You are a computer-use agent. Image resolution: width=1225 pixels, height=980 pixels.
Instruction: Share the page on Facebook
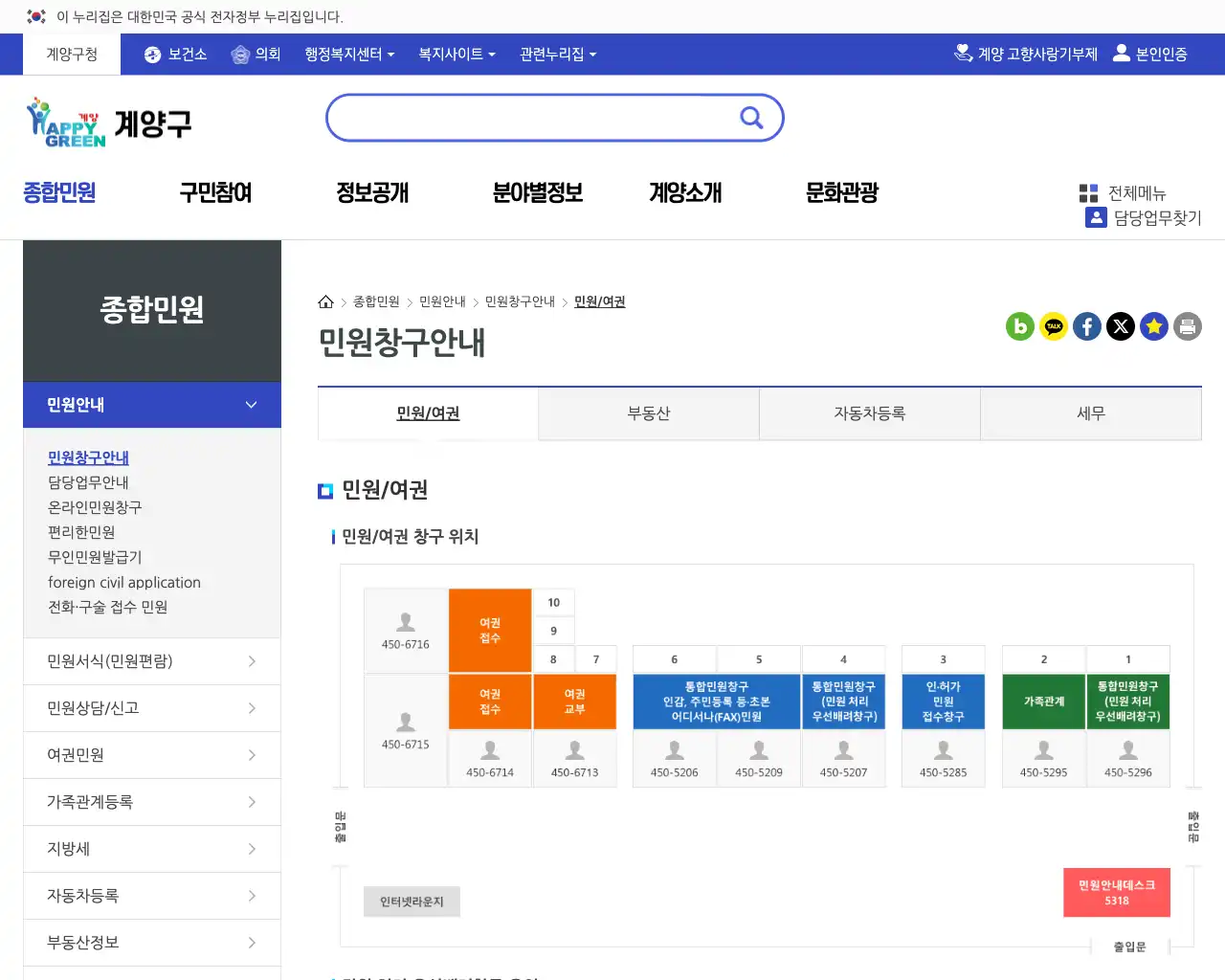pos(1087,326)
